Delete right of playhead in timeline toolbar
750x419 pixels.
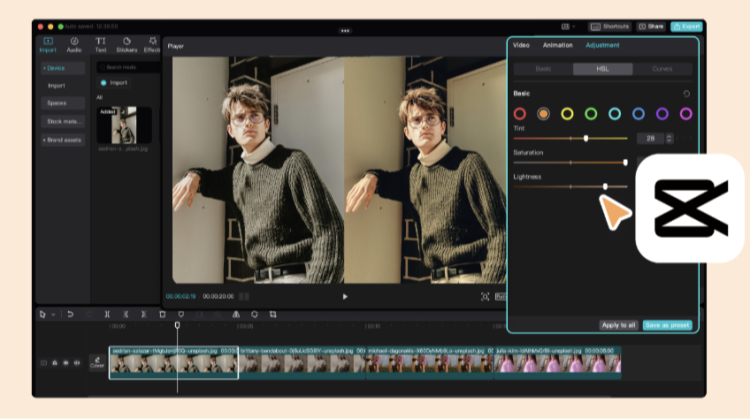click(x=143, y=314)
